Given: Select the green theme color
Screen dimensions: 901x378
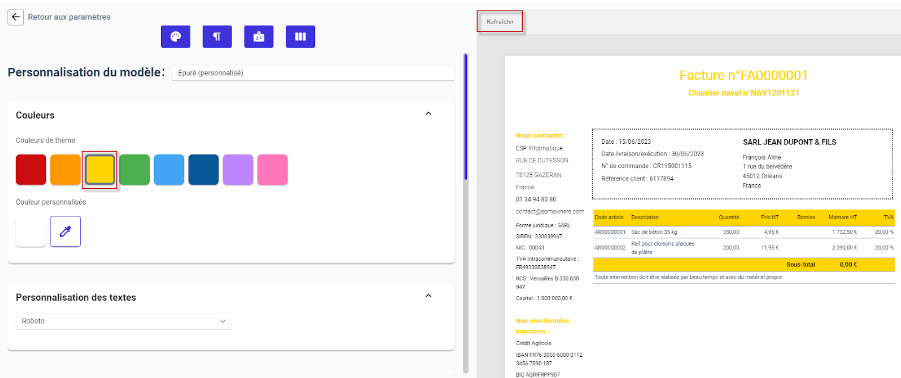Looking at the screenshot, I should coord(134,169).
